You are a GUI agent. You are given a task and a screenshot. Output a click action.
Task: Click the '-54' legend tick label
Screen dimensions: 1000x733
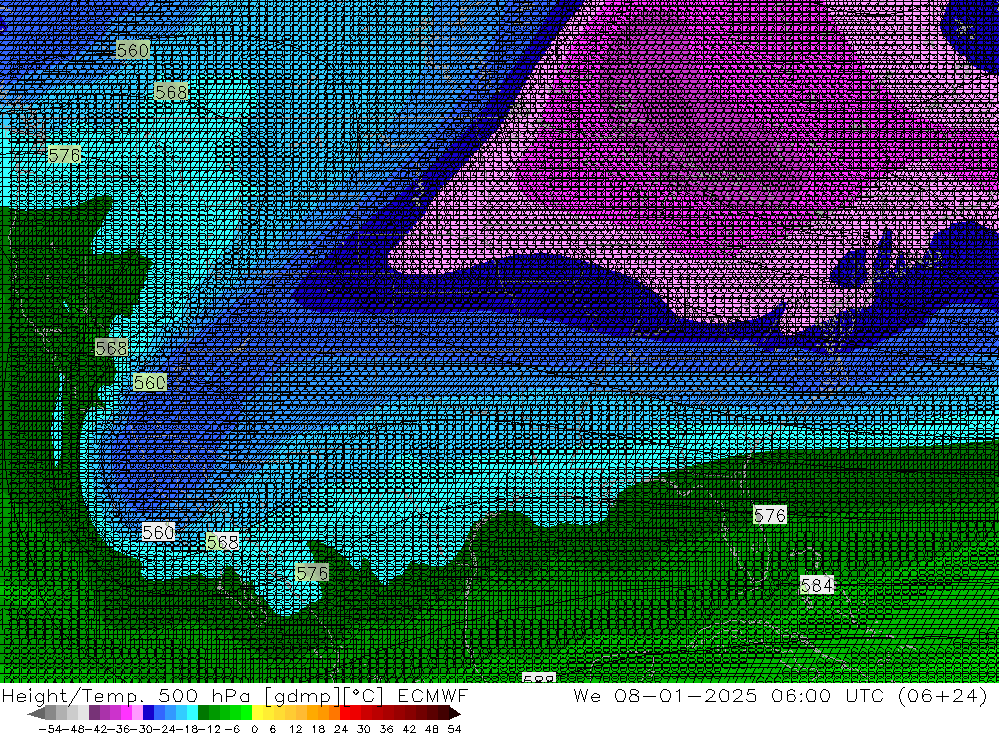[50, 729]
